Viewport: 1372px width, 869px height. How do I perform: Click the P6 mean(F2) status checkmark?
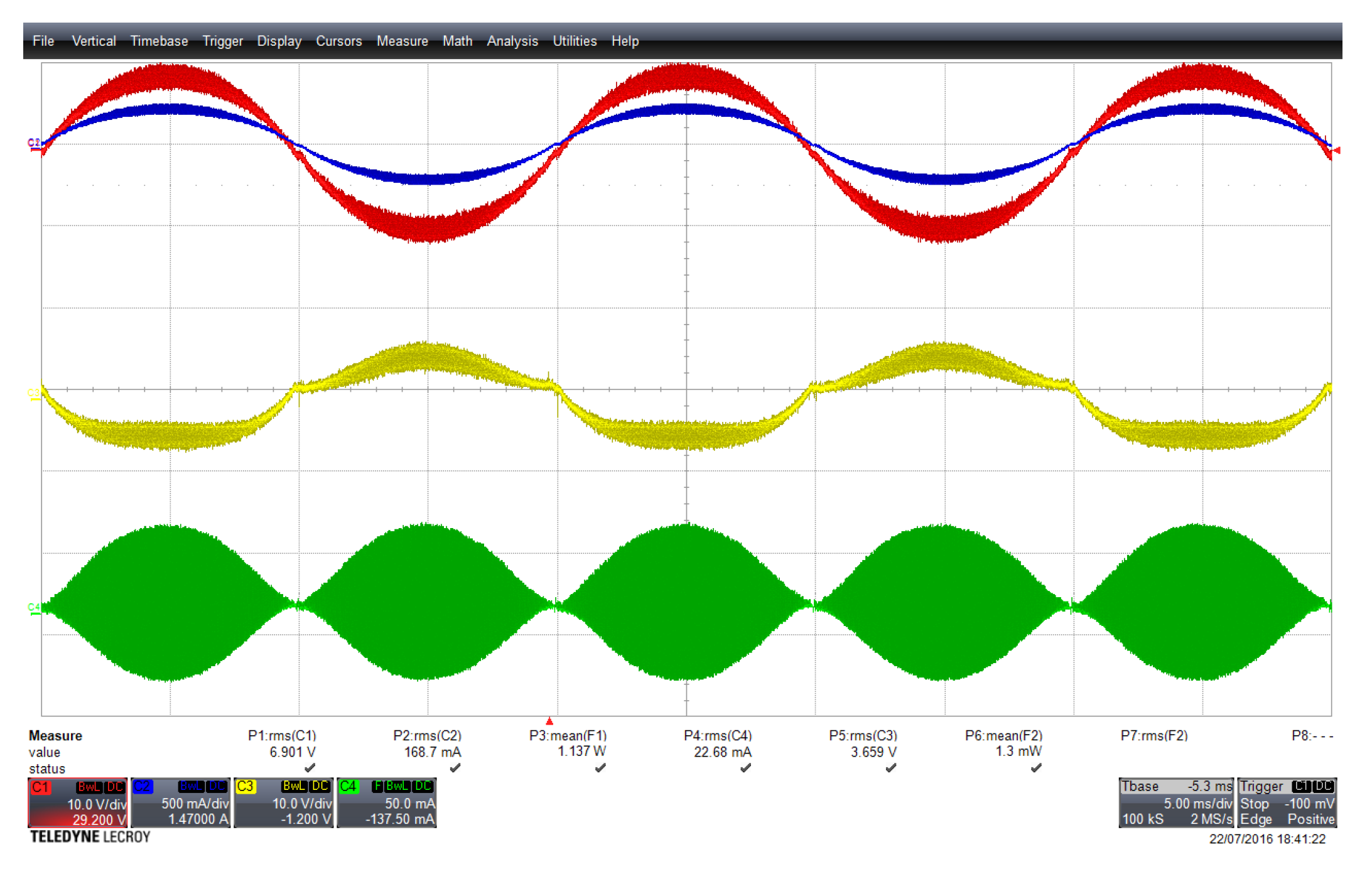(x=1036, y=768)
